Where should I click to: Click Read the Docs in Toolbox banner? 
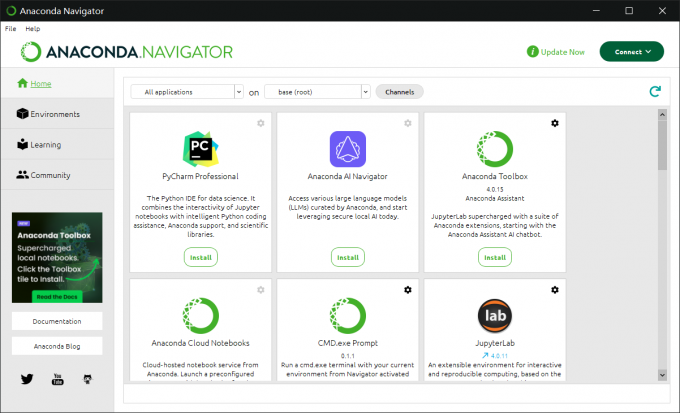pos(57,297)
